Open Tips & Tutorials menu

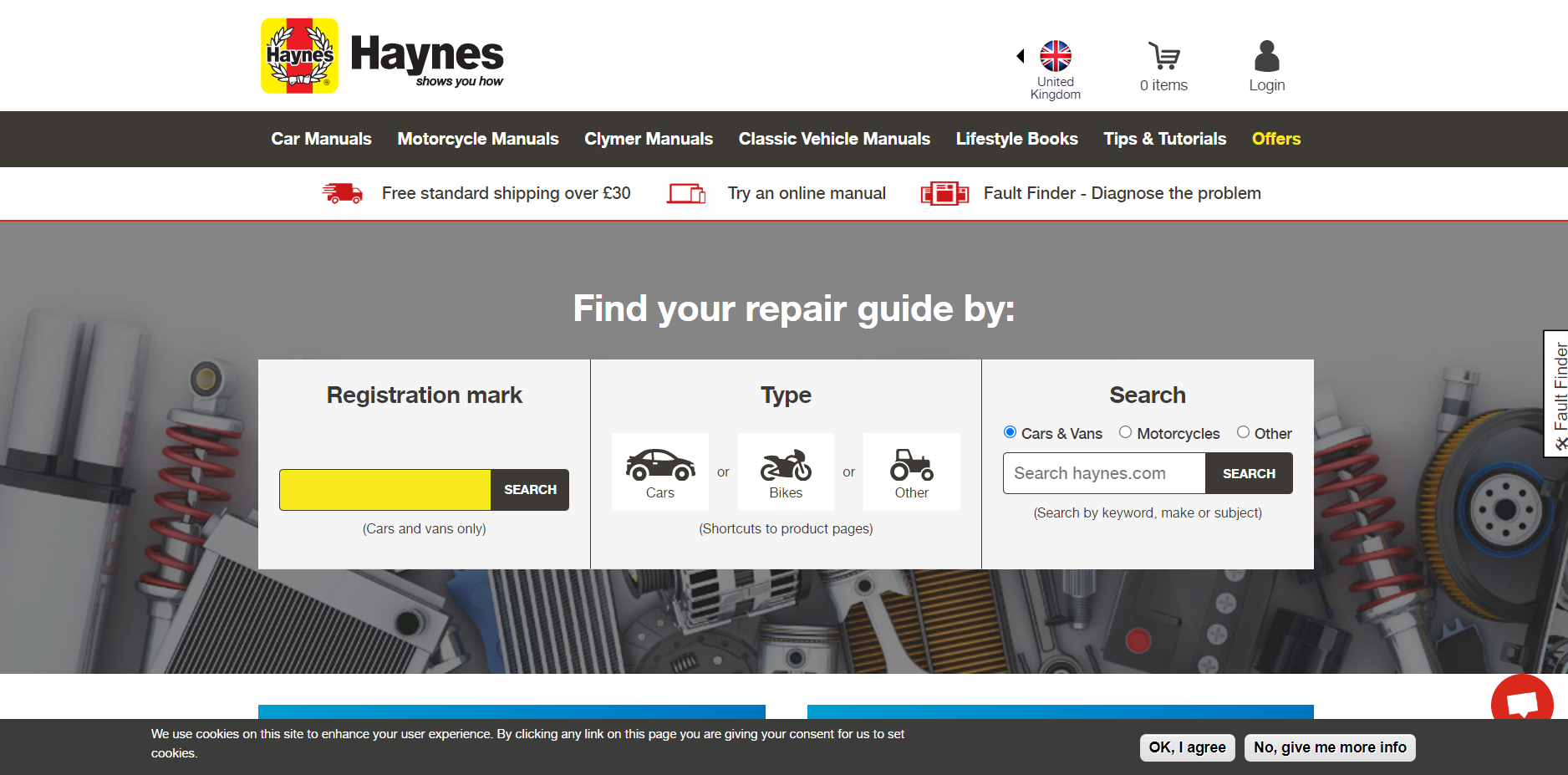click(1165, 139)
